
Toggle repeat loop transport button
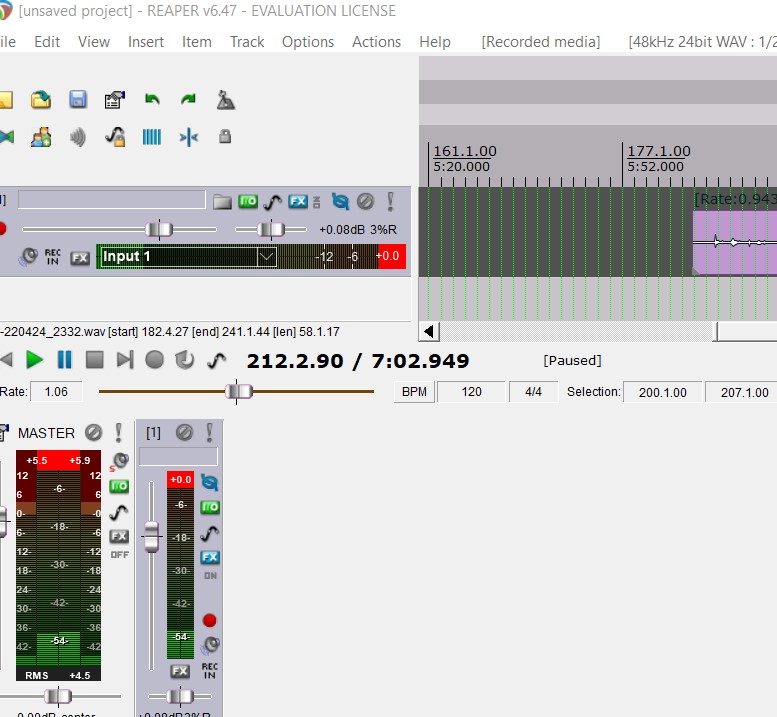click(x=185, y=360)
